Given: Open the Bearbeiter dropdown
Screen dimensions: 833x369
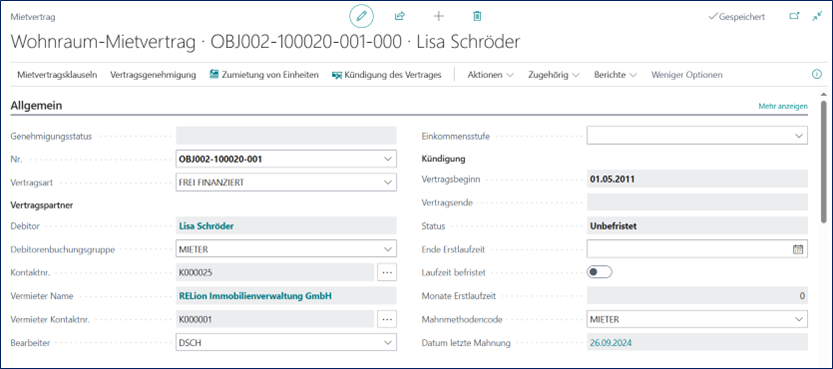Looking at the screenshot, I should click(x=387, y=343).
